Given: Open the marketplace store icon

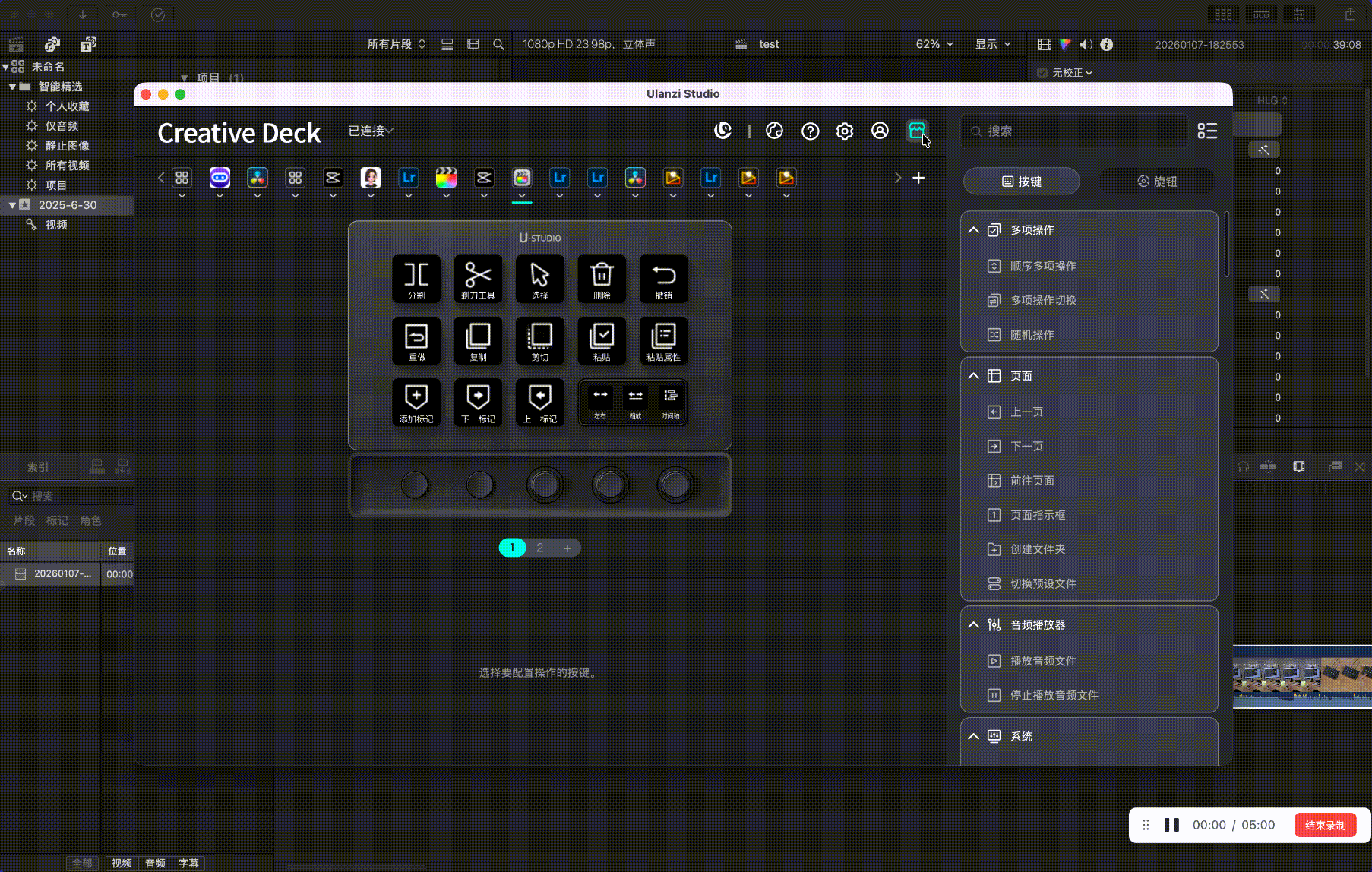Looking at the screenshot, I should point(917,131).
